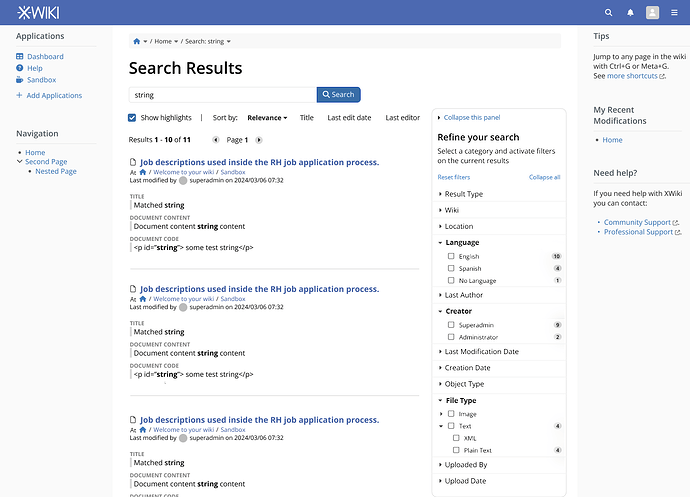690x497 pixels.
Task: Sort results by Last edit date
Action: click(349, 118)
